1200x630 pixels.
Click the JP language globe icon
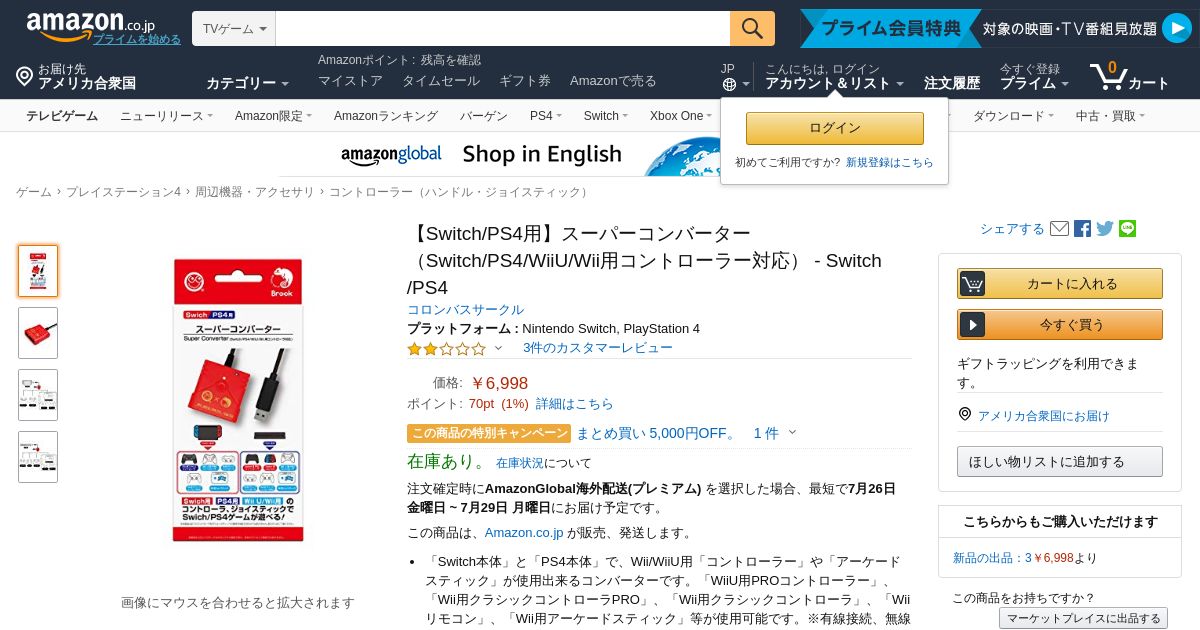click(729, 85)
